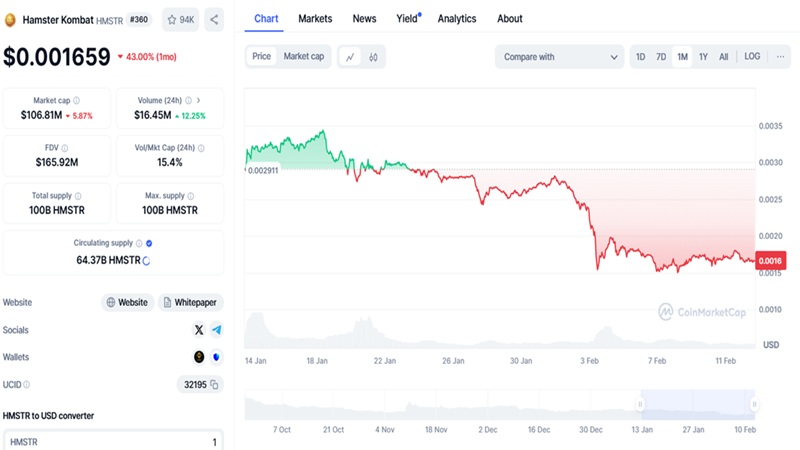The image size is (800, 450).
Task: Expand the Volume (24h) chevron
Action: point(198,101)
